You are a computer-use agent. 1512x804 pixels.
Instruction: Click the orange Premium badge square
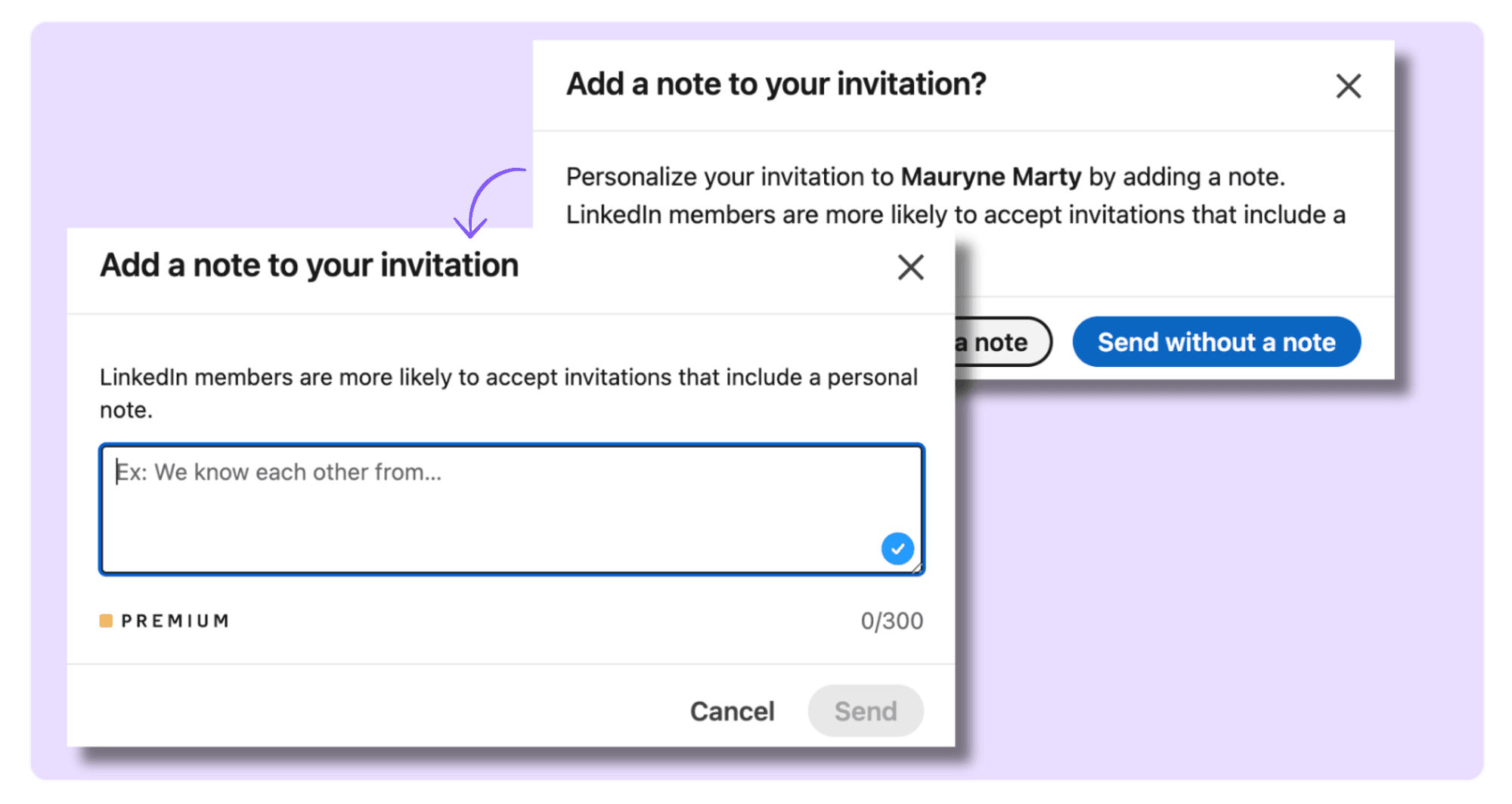(x=106, y=621)
